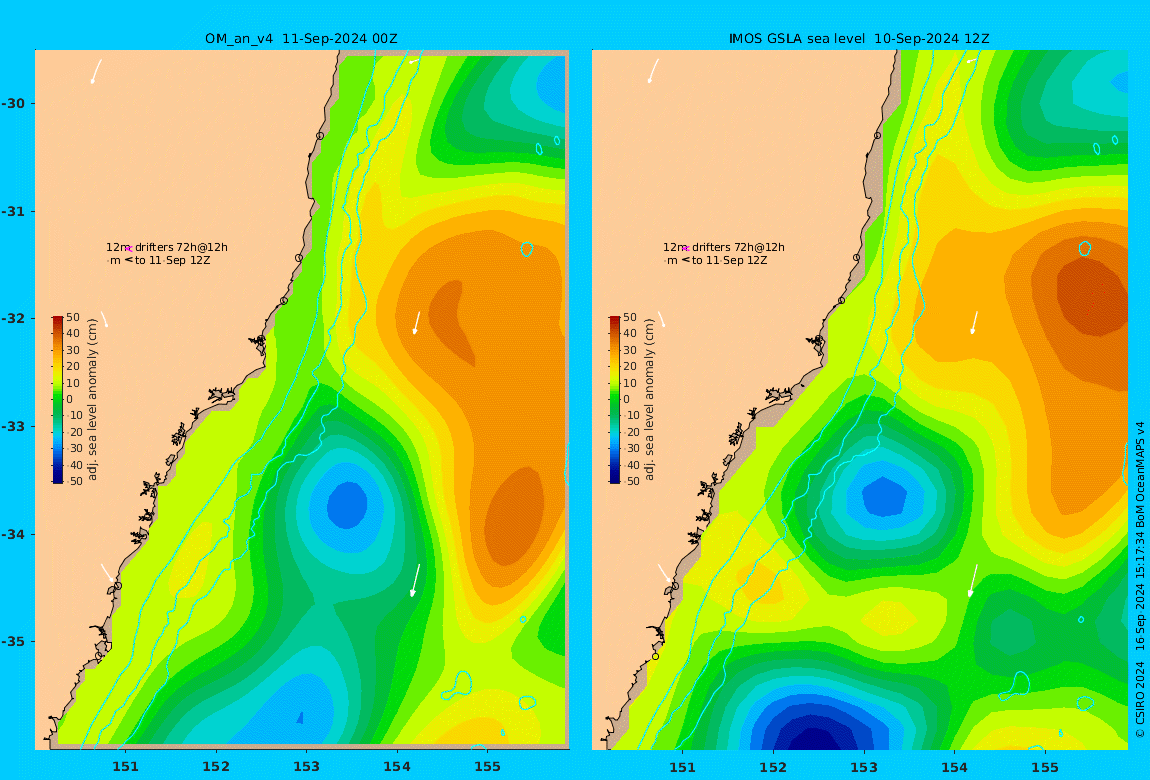Select the -31 latitude label on the left axis

click(x=13, y=211)
